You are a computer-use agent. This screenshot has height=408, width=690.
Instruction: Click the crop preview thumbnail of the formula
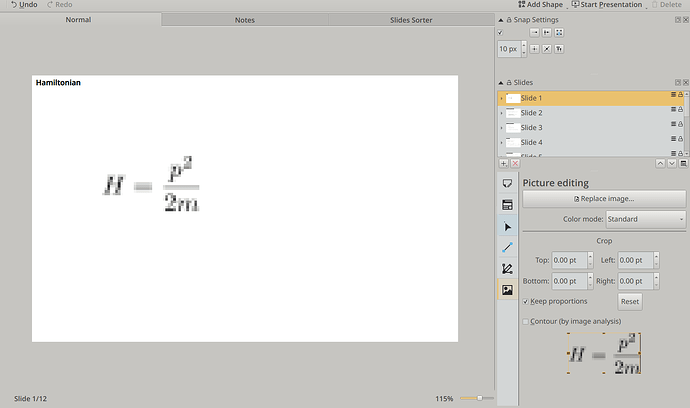pyautogui.click(x=604, y=353)
